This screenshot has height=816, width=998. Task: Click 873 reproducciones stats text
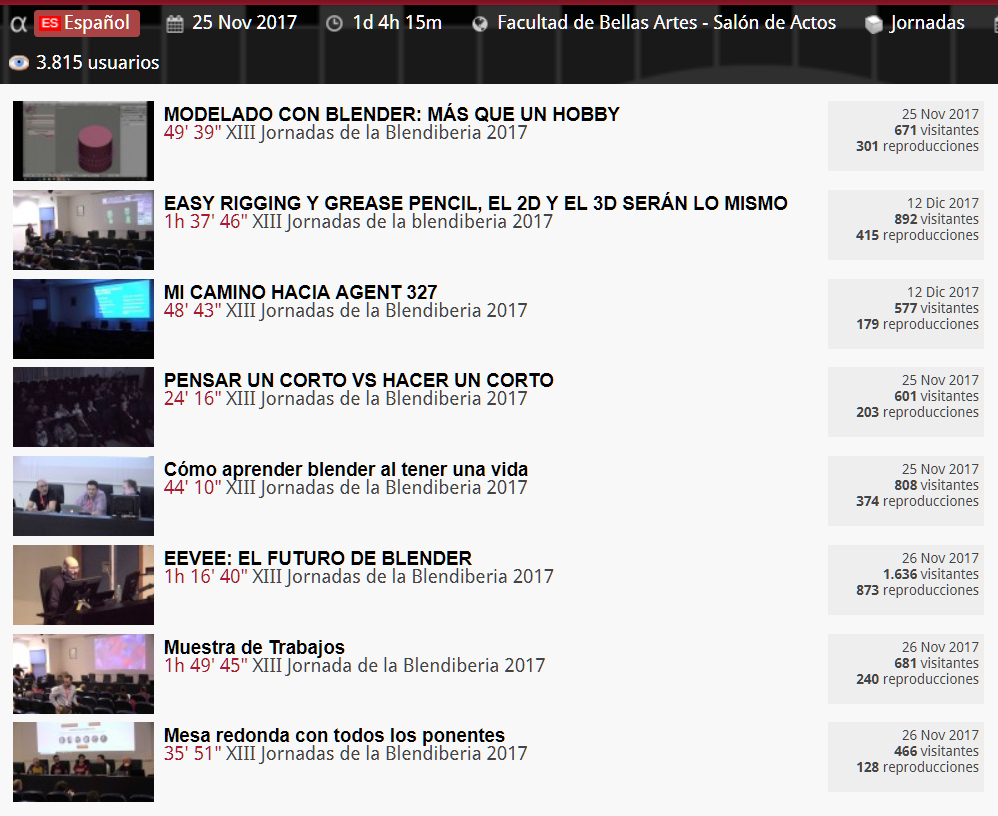pyautogui.click(x=917, y=590)
